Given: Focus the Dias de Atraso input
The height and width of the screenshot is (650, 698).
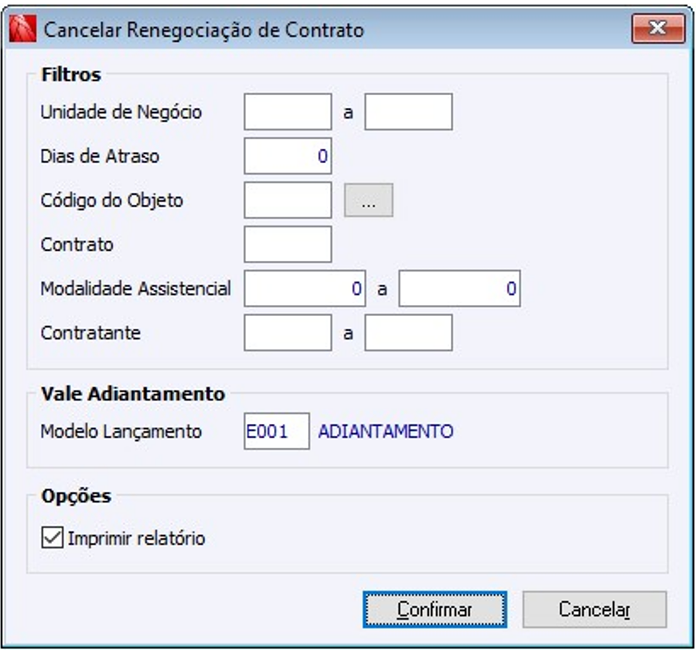Looking at the screenshot, I should (287, 156).
